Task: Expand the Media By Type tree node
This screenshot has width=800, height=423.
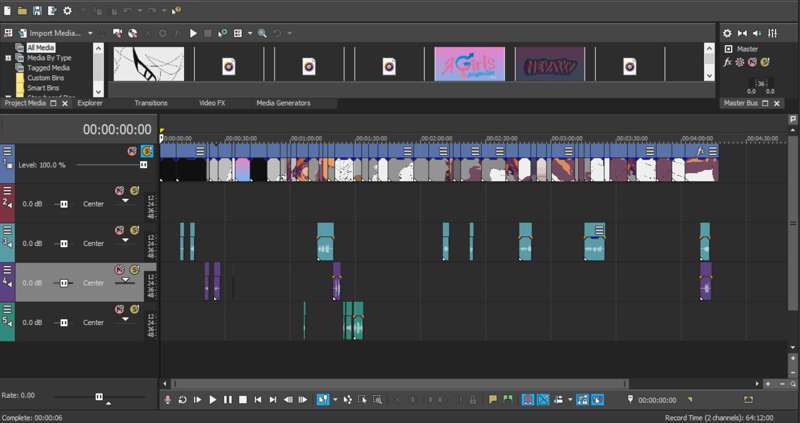Action: (x=8, y=58)
